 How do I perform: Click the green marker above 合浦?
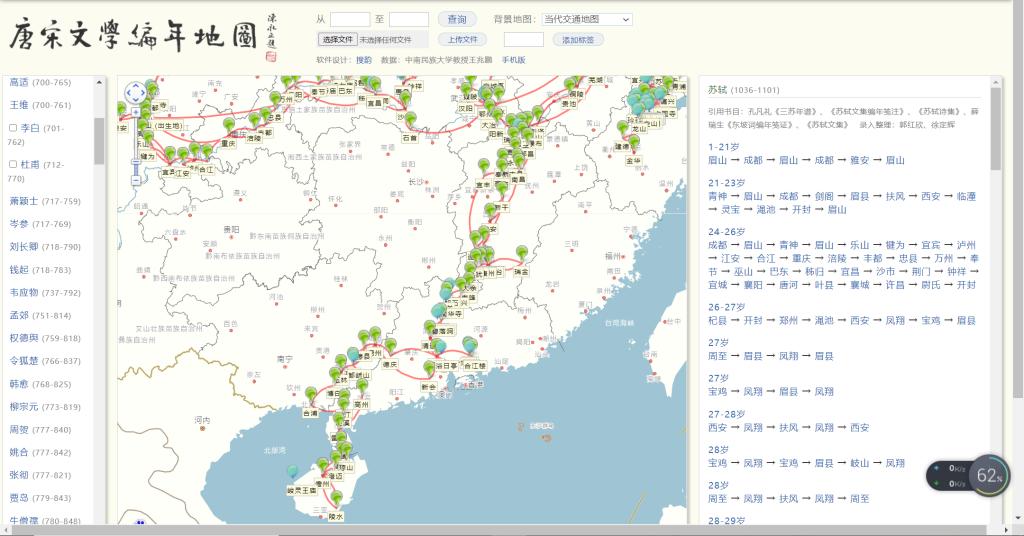[x=311, y=395]
